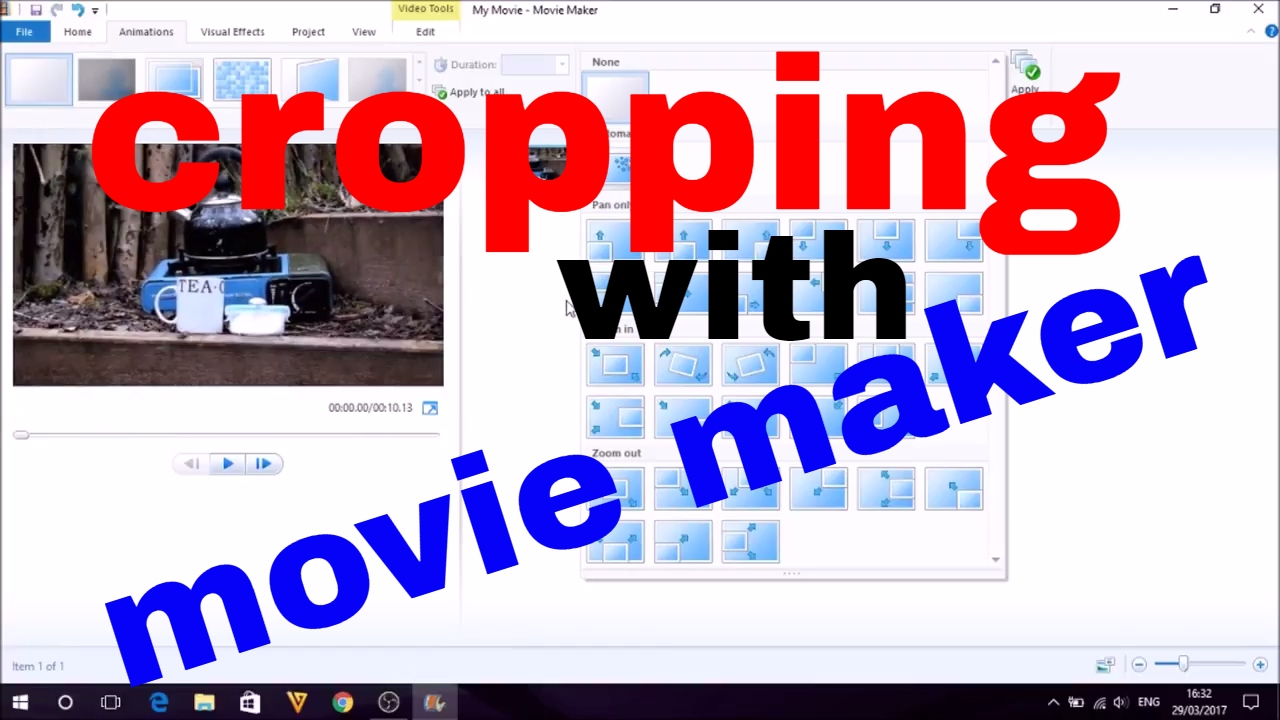
Task: Select the None pan and zoom thumbnail
Action: point(616,95)
